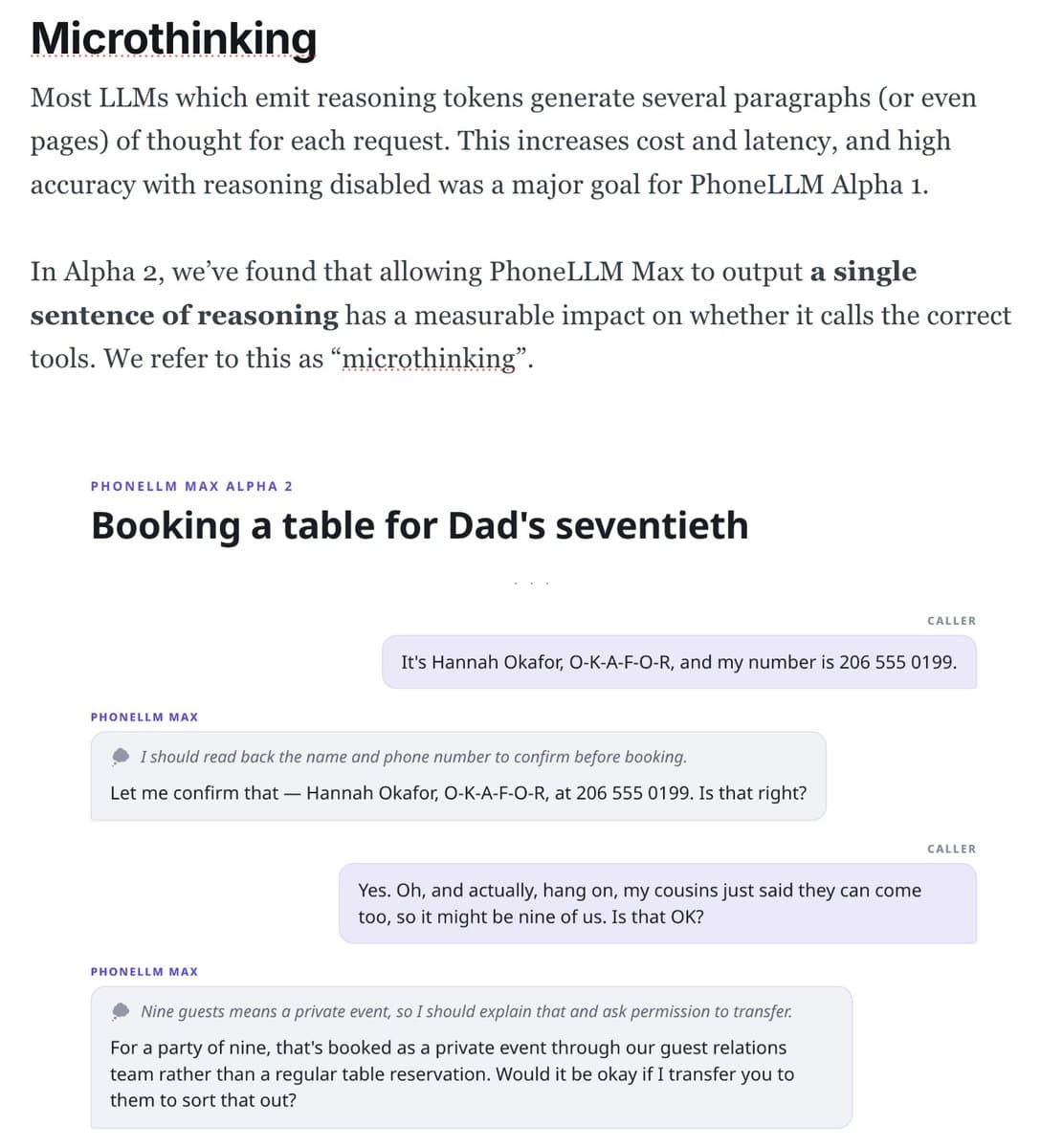Click the bold phrase 'a single sentence of reasoning'
This screenshot has height=1148, width=1063.
point(474,294)
